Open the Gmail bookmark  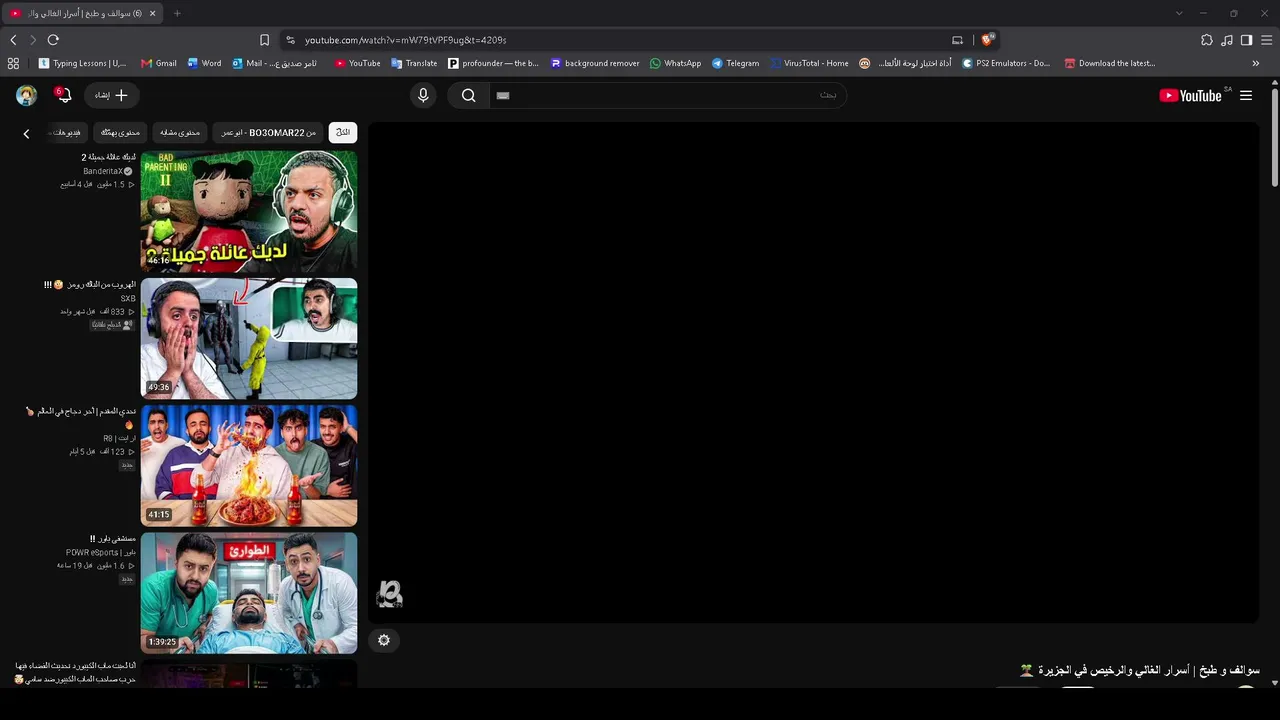pos(159,63)
